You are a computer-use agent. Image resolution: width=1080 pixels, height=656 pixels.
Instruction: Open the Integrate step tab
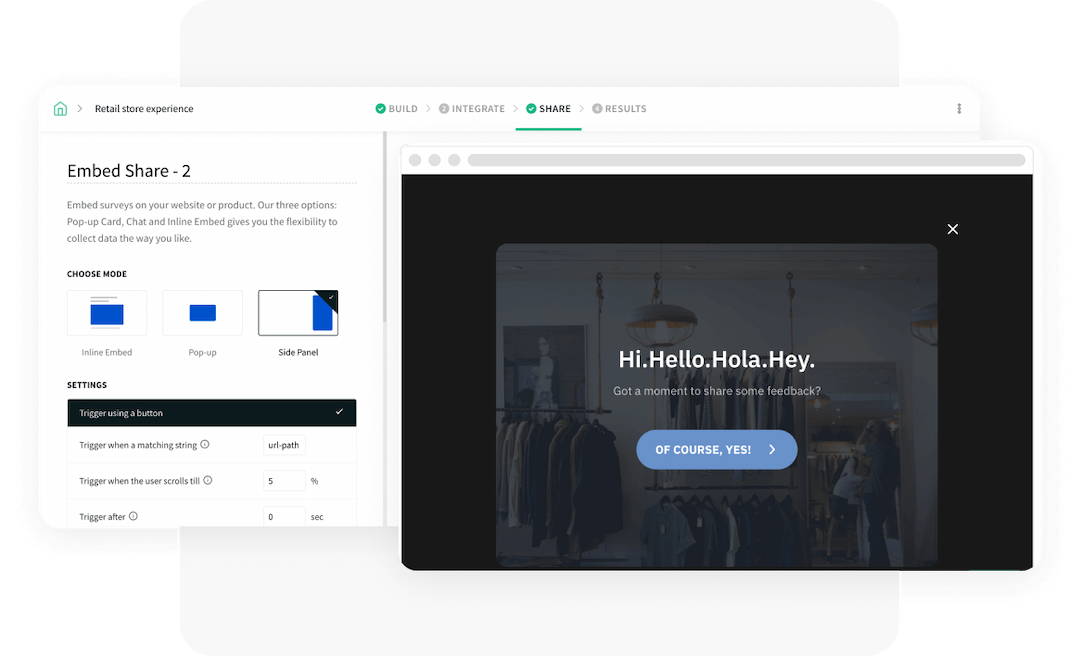(472, 109)
